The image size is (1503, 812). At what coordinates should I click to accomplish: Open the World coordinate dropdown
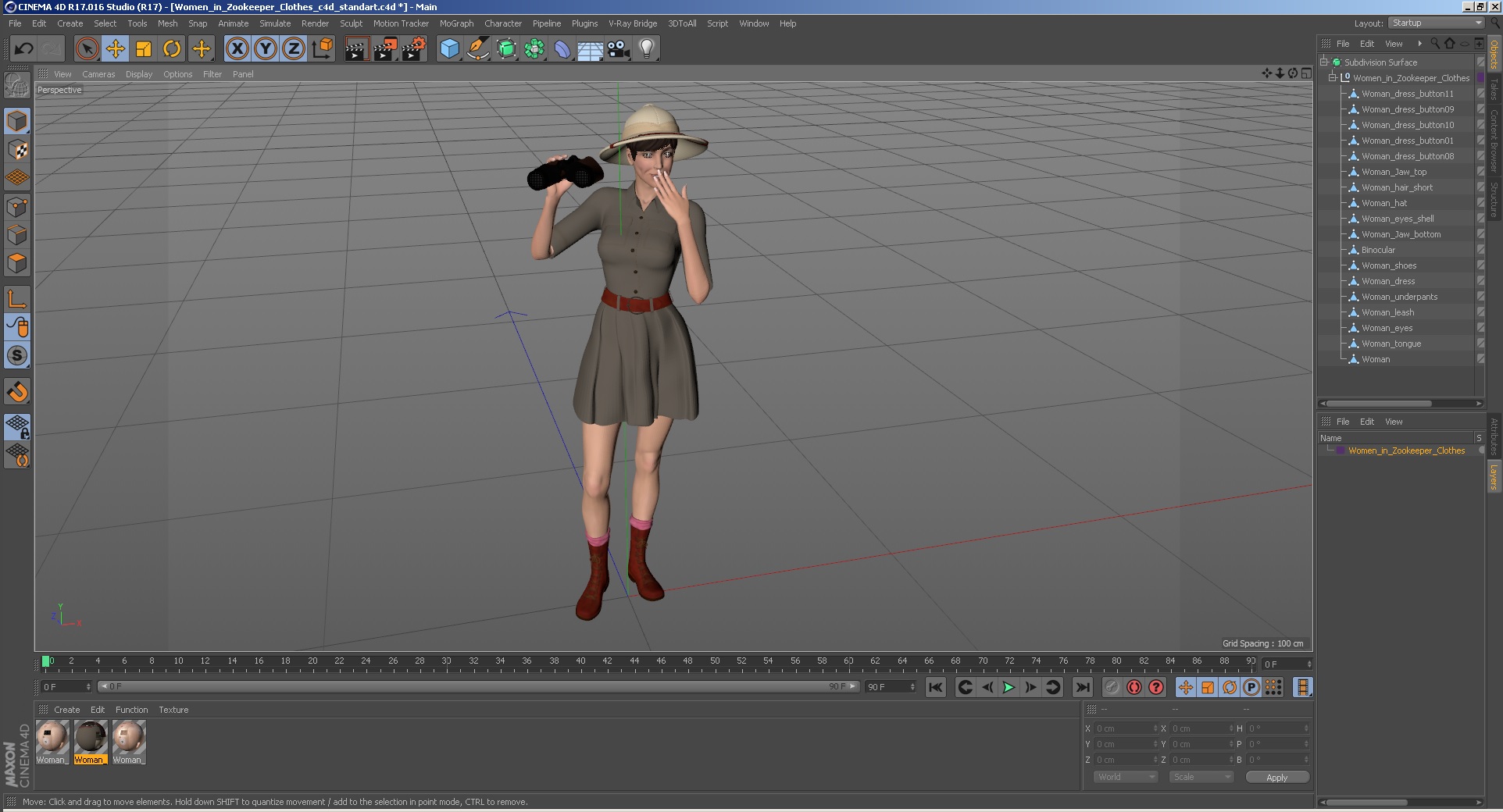[x=1125, y=777]
